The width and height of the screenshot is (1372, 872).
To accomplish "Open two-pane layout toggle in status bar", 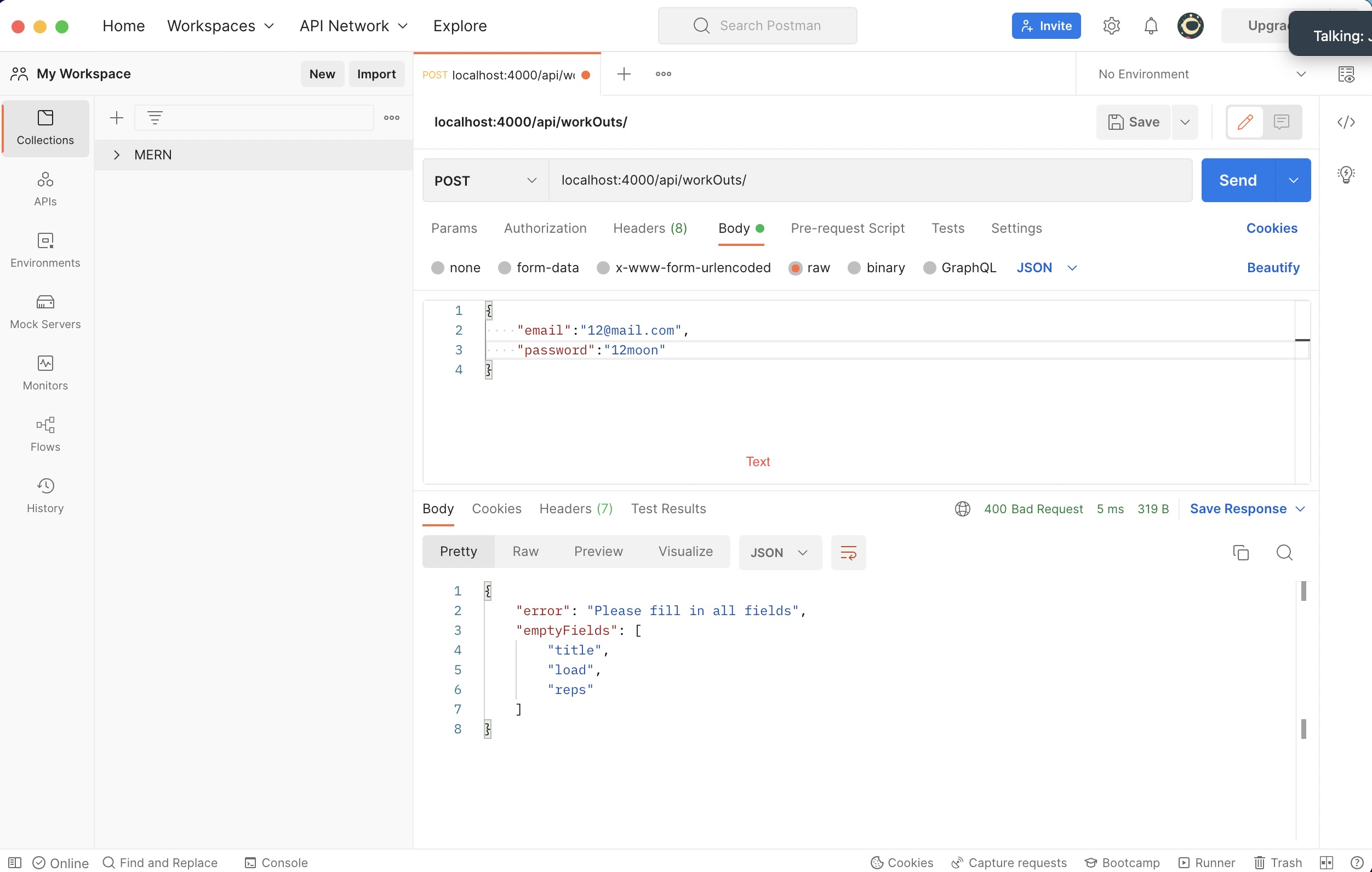I will 1326,862.
